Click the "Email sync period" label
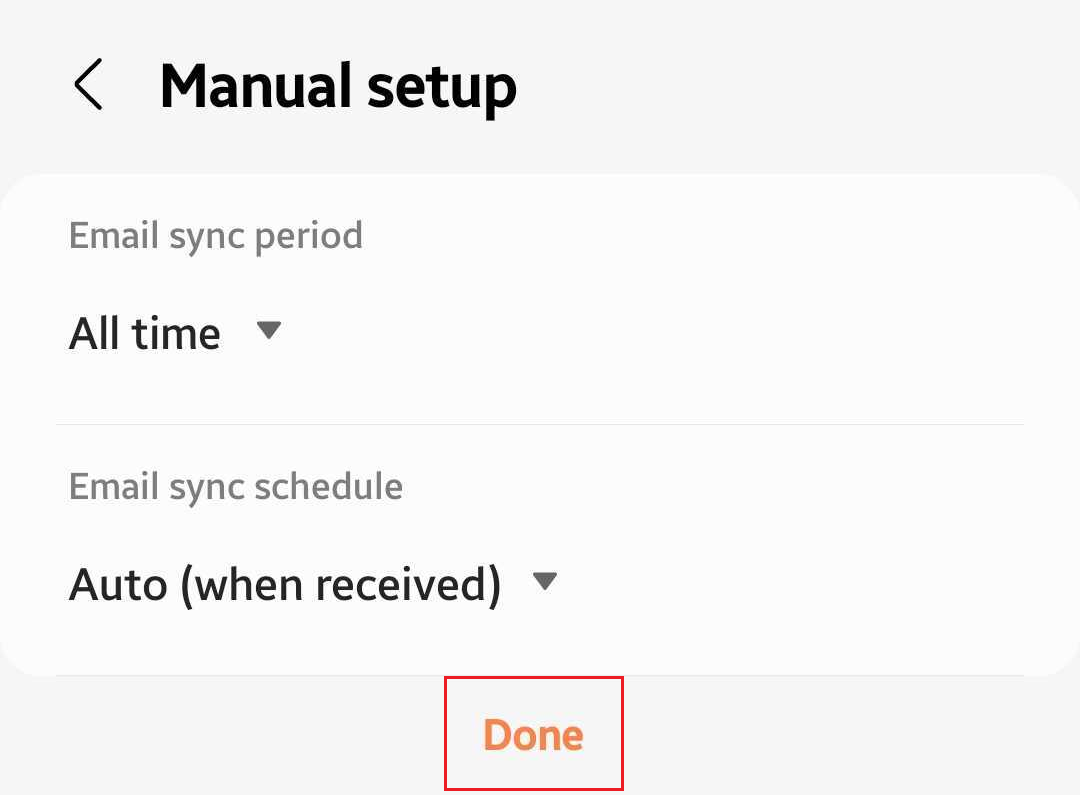 pyautogui.click(x=215, y=236)
